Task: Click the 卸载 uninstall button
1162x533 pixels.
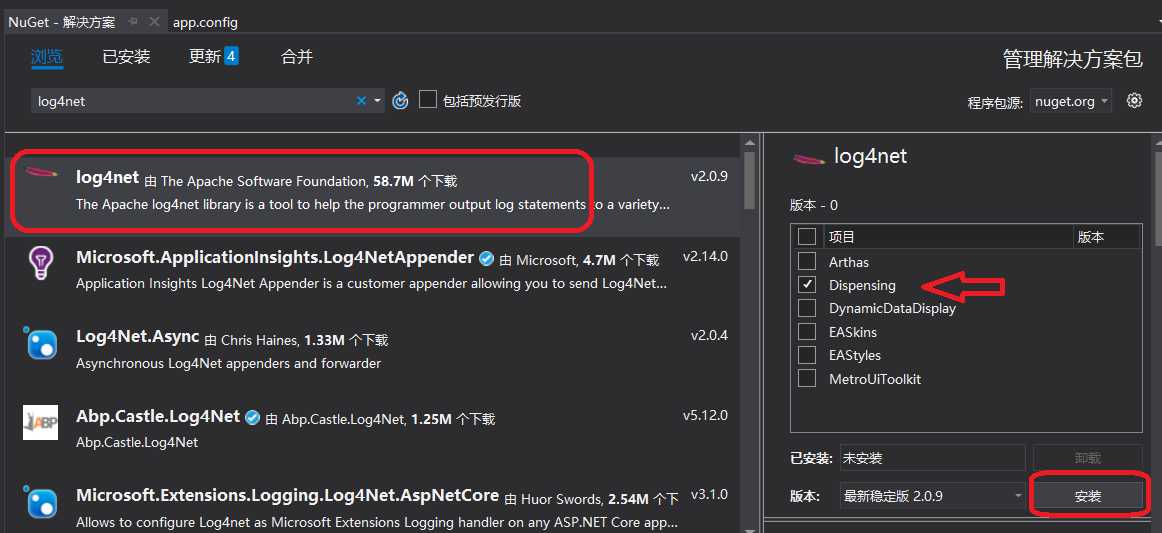Action: pyautogui.click(x=1088, y=458)
